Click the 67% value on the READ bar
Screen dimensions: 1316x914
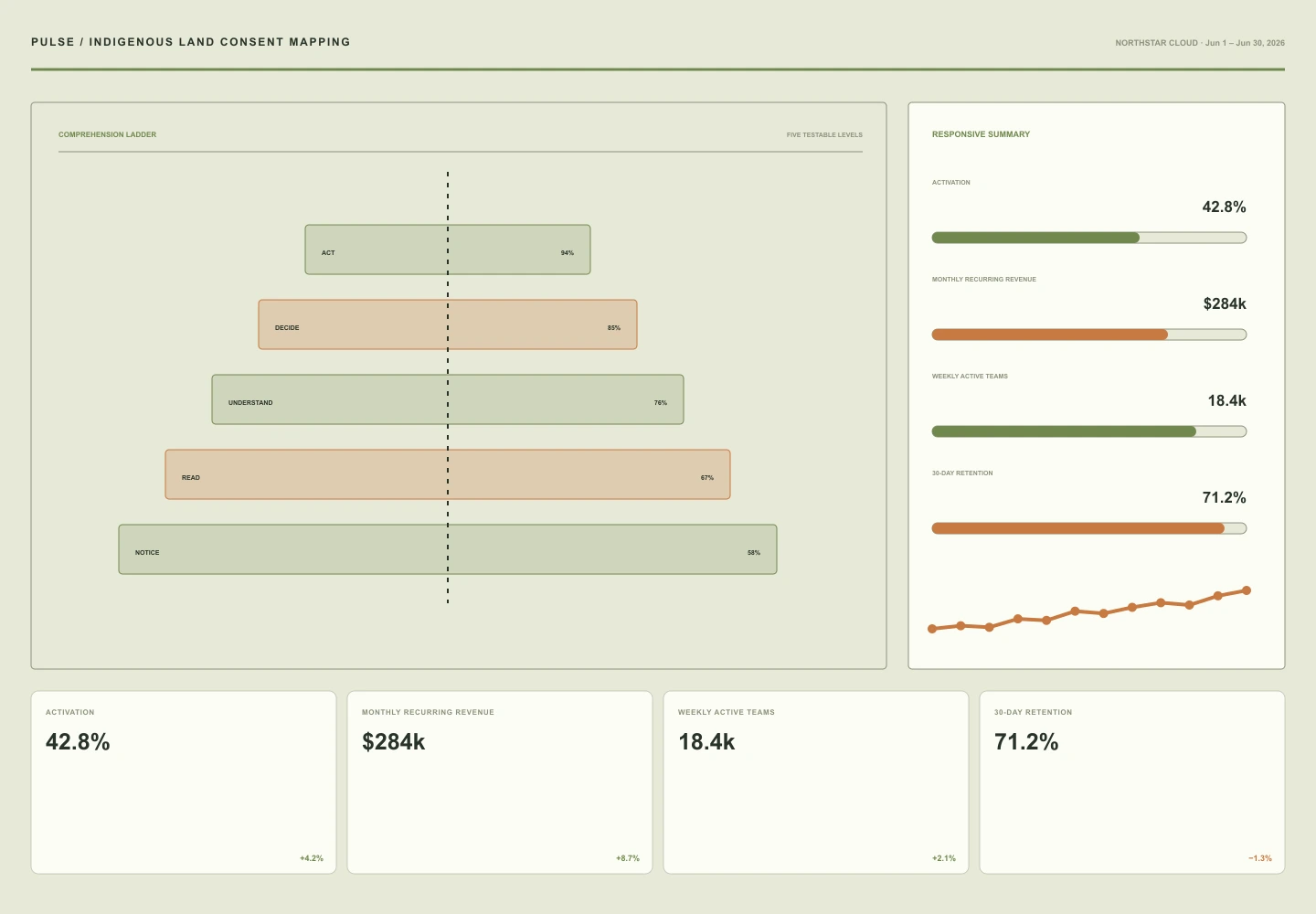click(707, 478)
